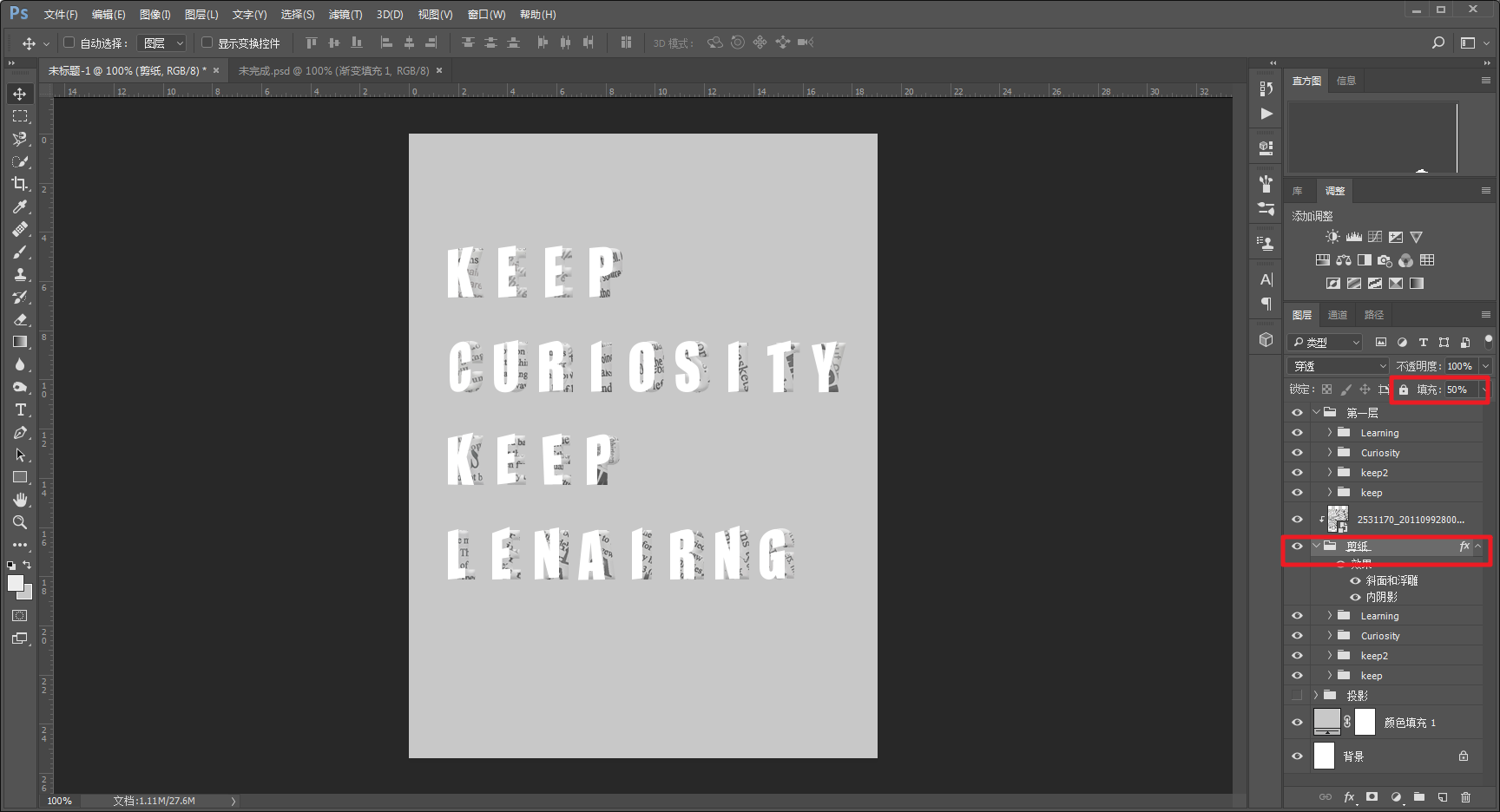
Task: Switch to the 未完成.psd document tab
Action: tap(333, 71)
